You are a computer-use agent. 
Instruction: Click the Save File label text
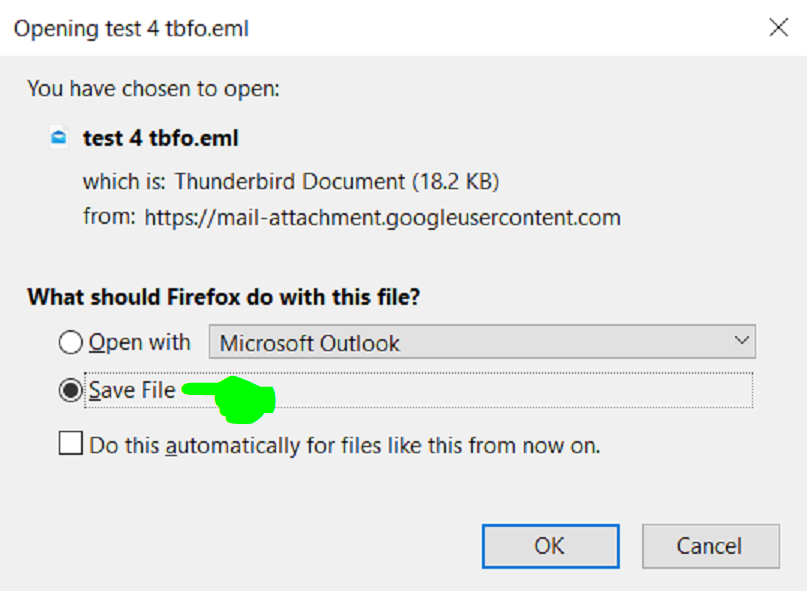[x=132, y=390]
